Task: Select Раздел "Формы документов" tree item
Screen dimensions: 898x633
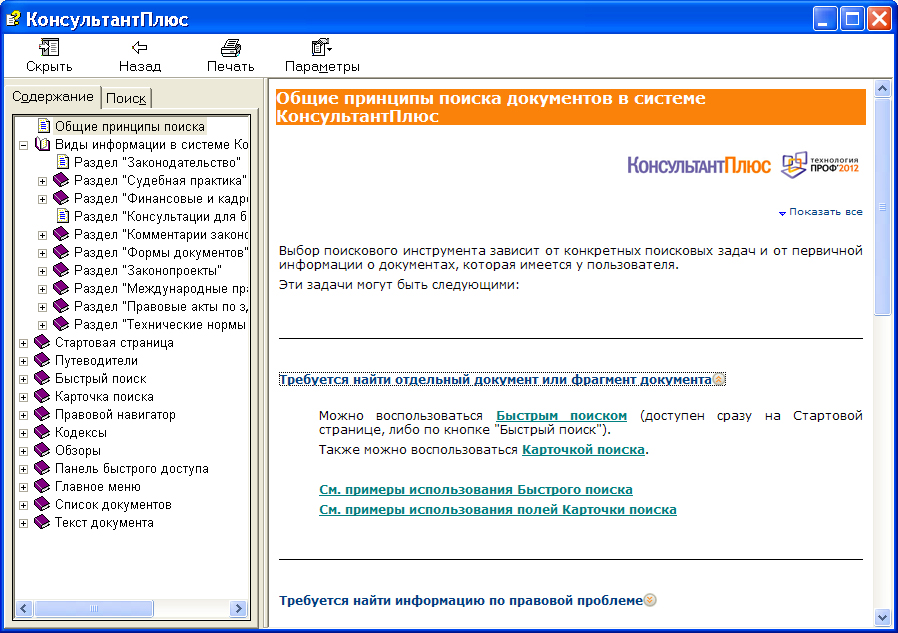Action: coord(162,252)
